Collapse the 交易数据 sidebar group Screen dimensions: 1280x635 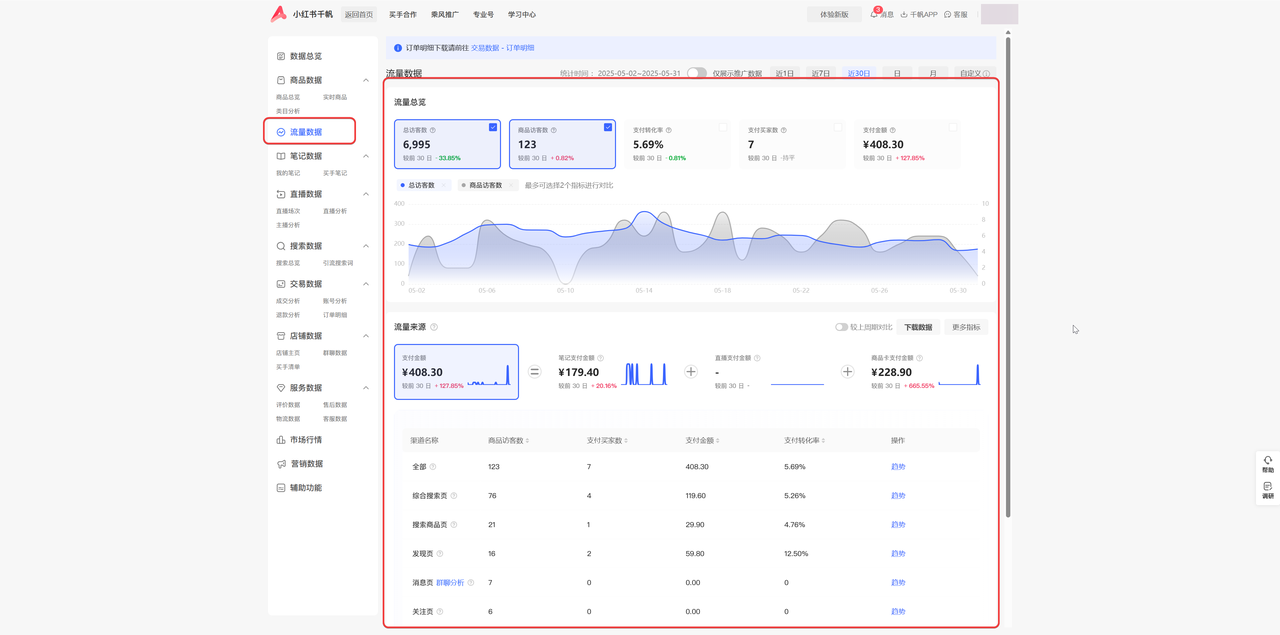point(366,284)
